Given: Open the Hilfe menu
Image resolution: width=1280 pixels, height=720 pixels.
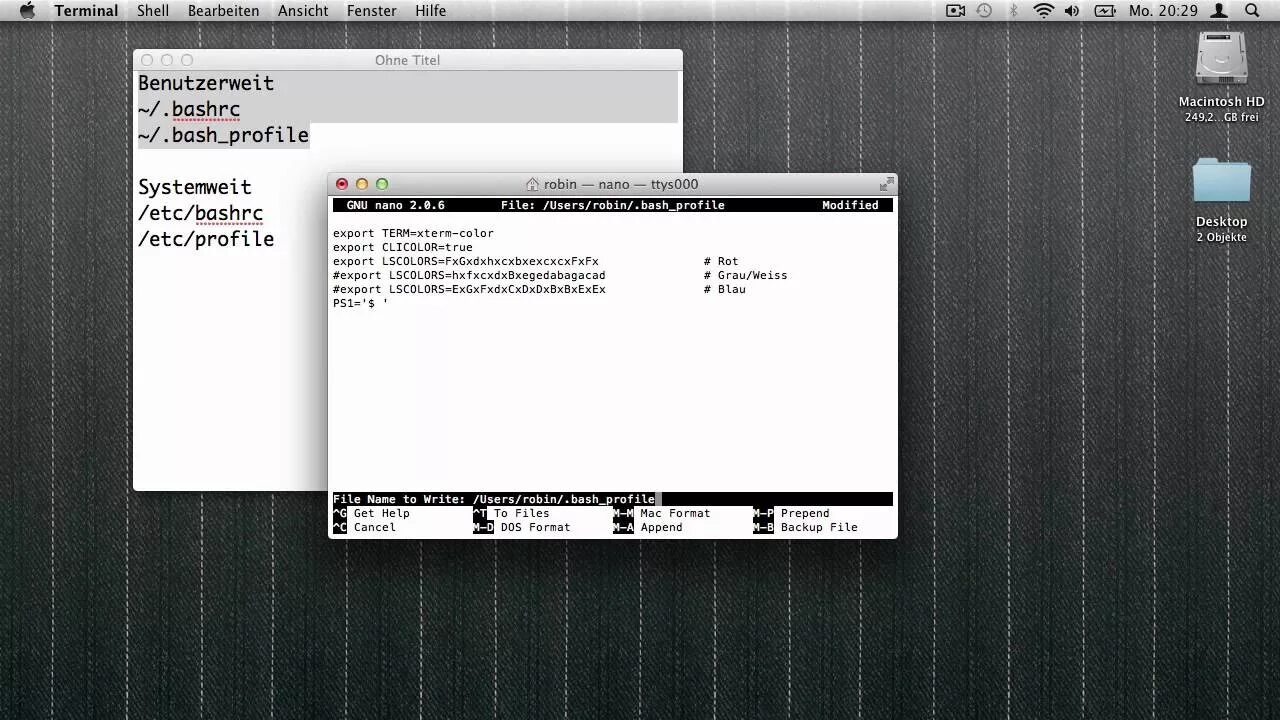Looking at the screenshot, I should click(x=431, y=11).
